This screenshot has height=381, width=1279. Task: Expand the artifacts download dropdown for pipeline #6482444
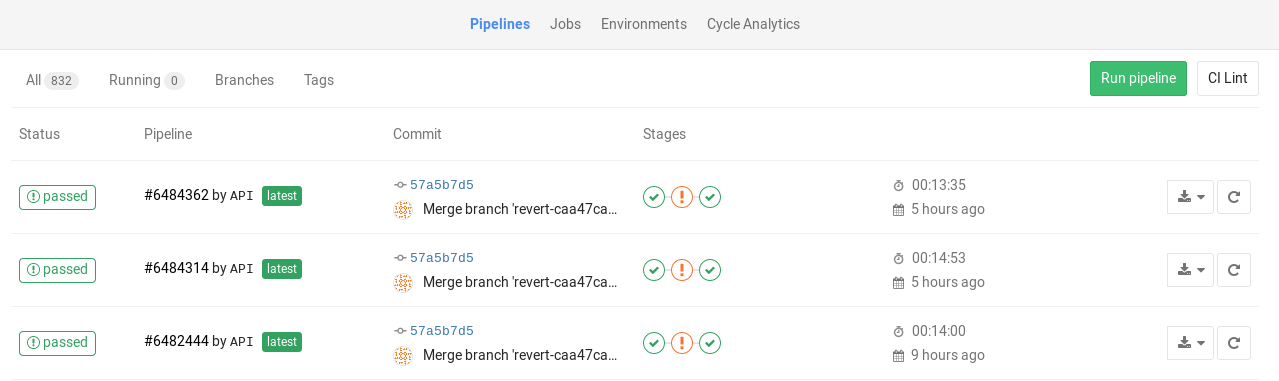pos(1190,343)
